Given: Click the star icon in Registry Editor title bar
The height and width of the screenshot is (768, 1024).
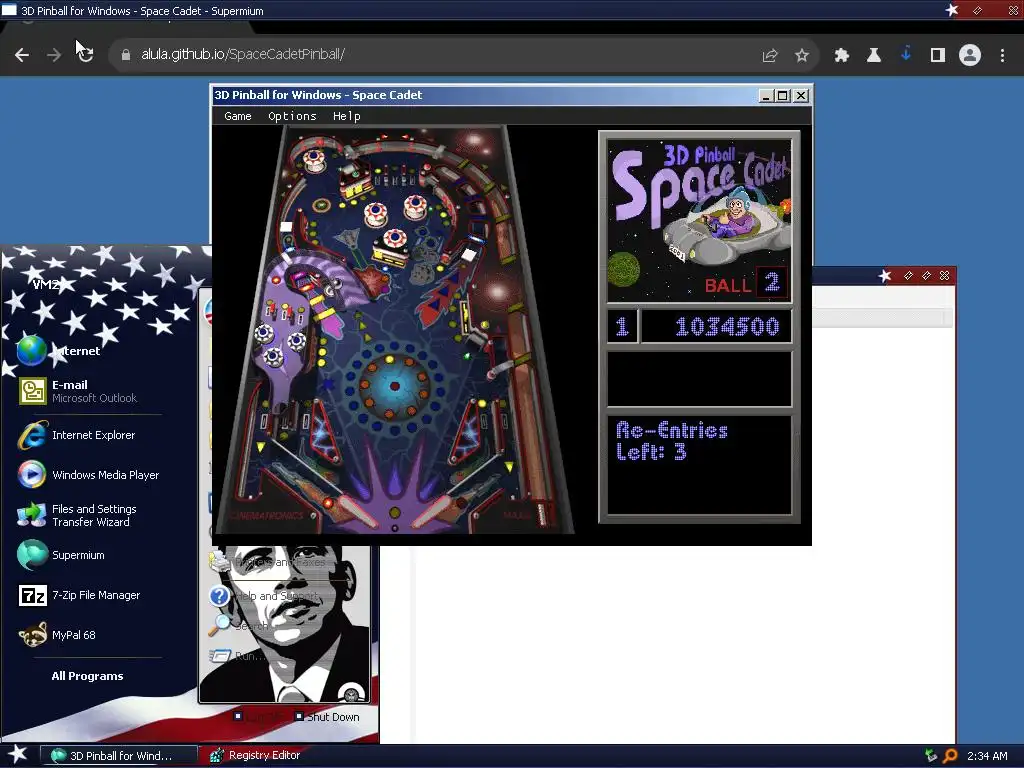Looking at the screenshot, I should tap(885, 276).
